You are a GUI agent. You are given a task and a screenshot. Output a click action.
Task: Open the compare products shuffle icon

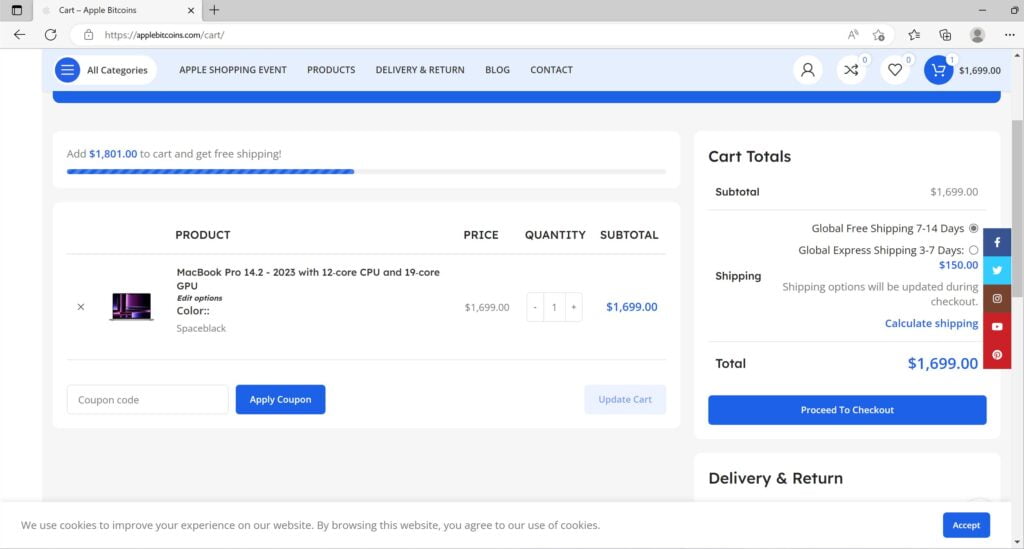(x=851, y=70)
